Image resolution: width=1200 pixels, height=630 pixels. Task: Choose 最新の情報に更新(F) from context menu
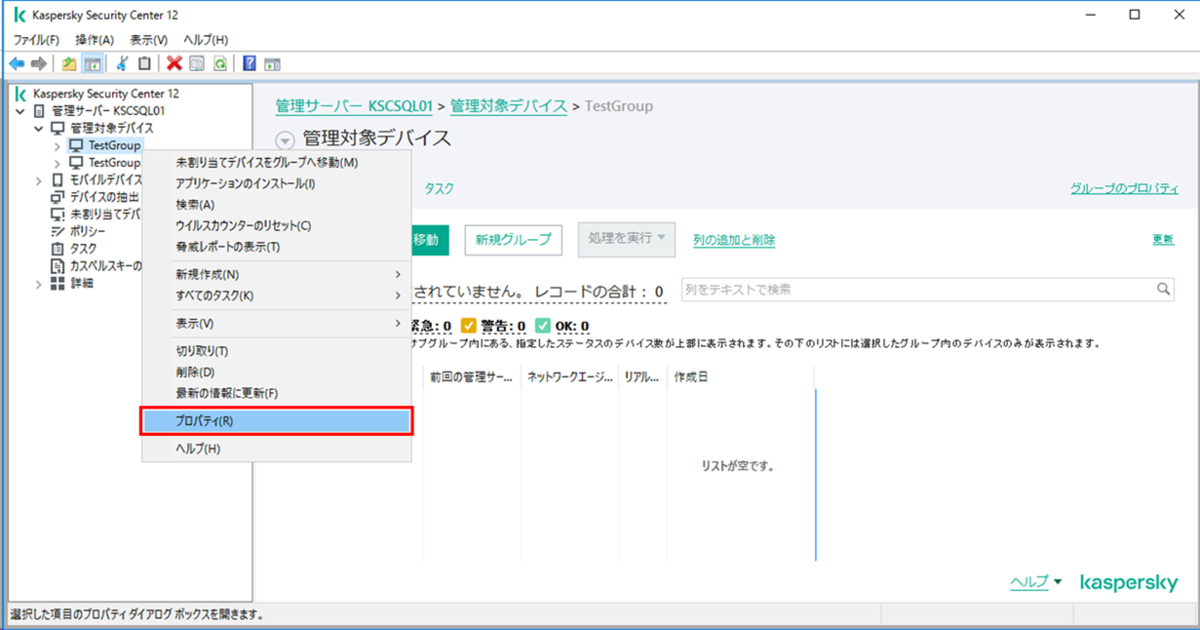(275, 393)
